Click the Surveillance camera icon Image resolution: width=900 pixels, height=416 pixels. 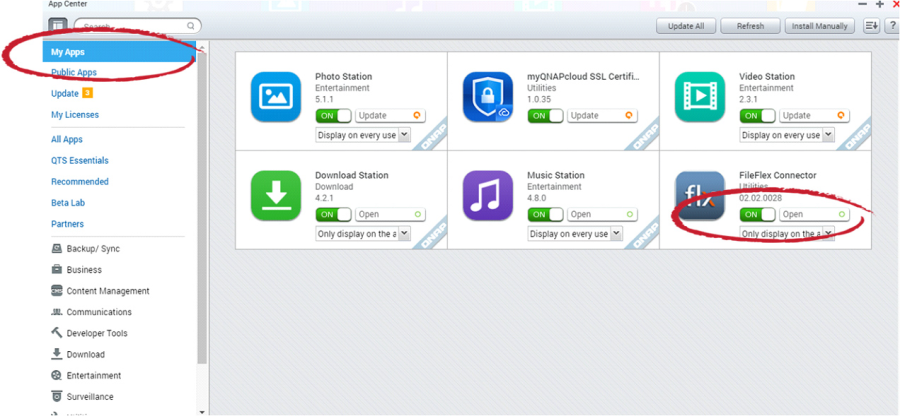57,396
